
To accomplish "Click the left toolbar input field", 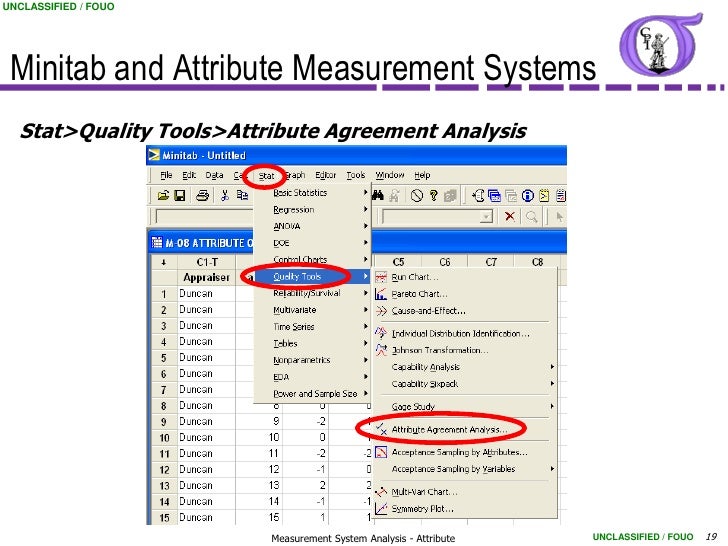I will (x=205, y=216).
